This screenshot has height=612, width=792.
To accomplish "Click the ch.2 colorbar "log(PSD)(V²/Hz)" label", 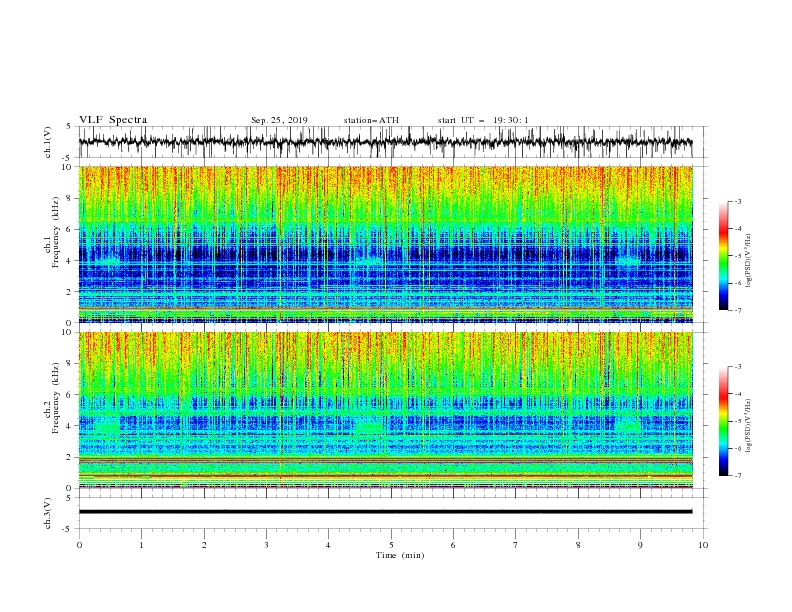I will pyautogui.click(x=748, y=425).
